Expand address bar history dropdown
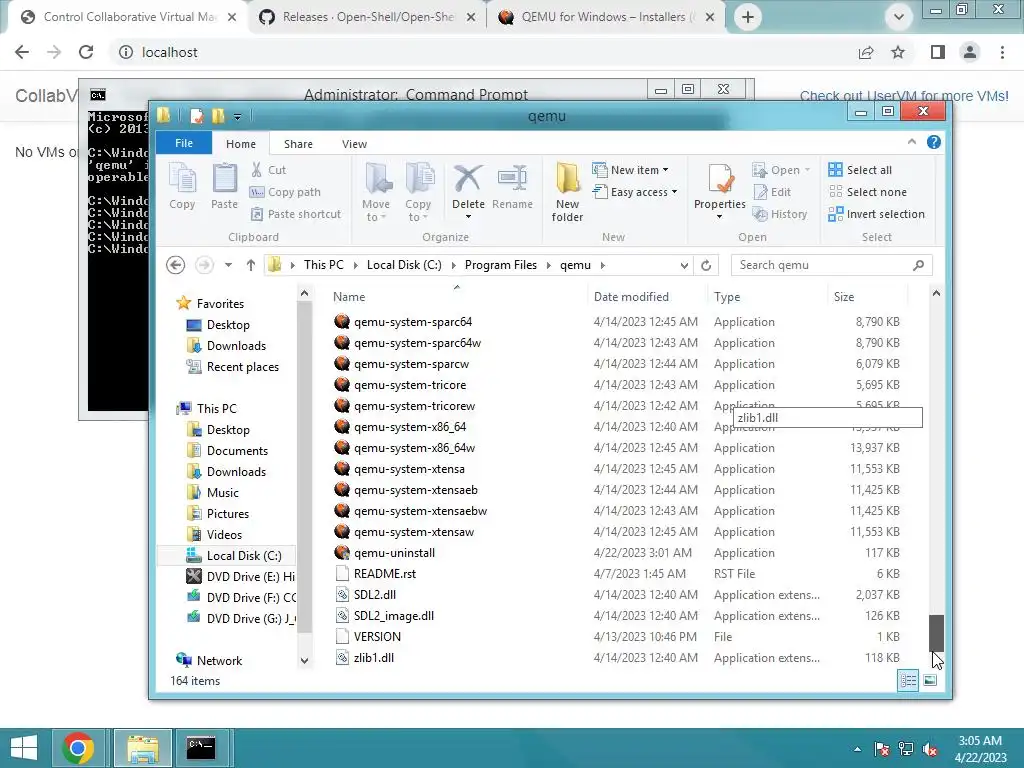This screenshot has height=768, width=1024. (684, 265)
